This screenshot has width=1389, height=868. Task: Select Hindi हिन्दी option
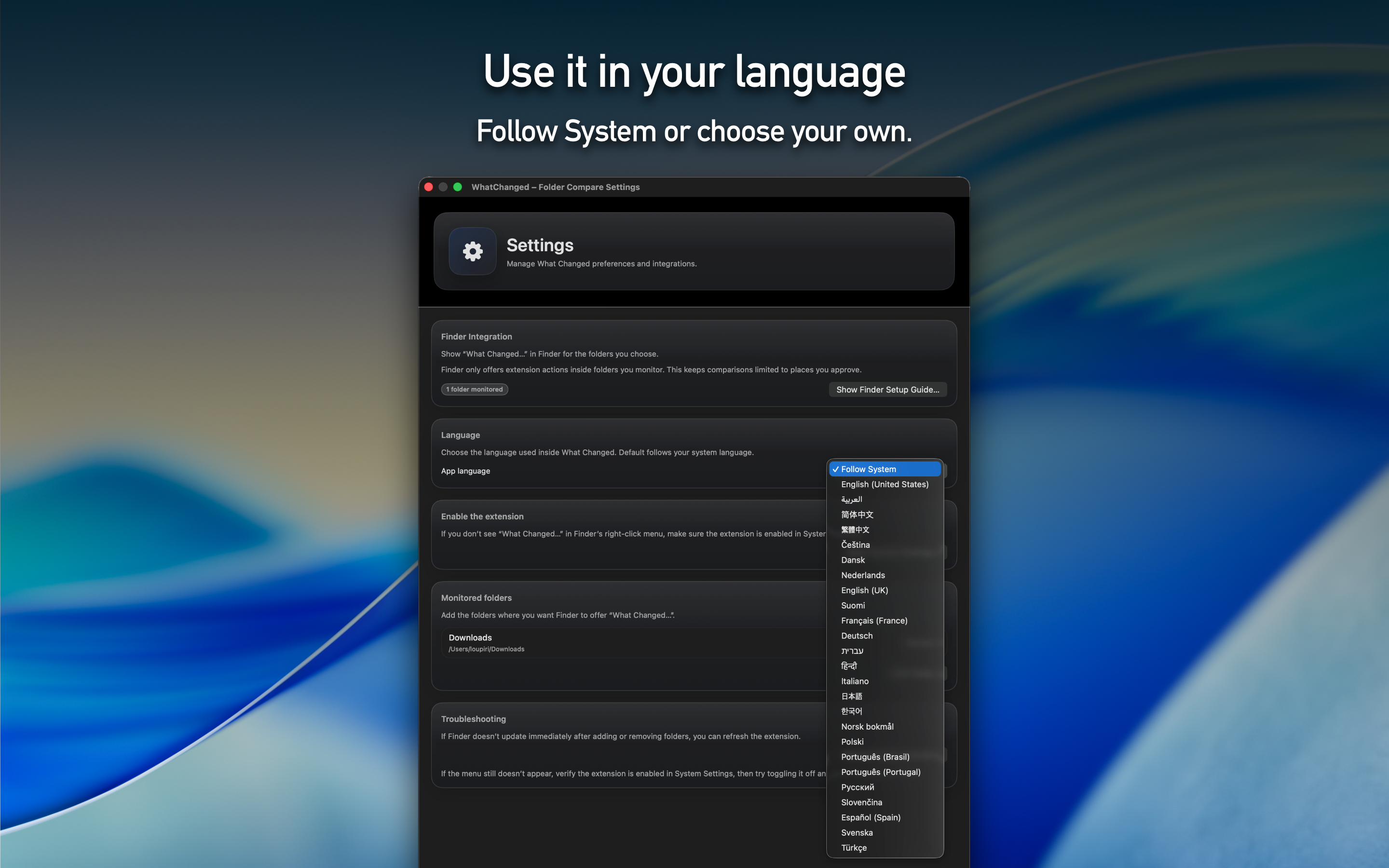point(885,666)
